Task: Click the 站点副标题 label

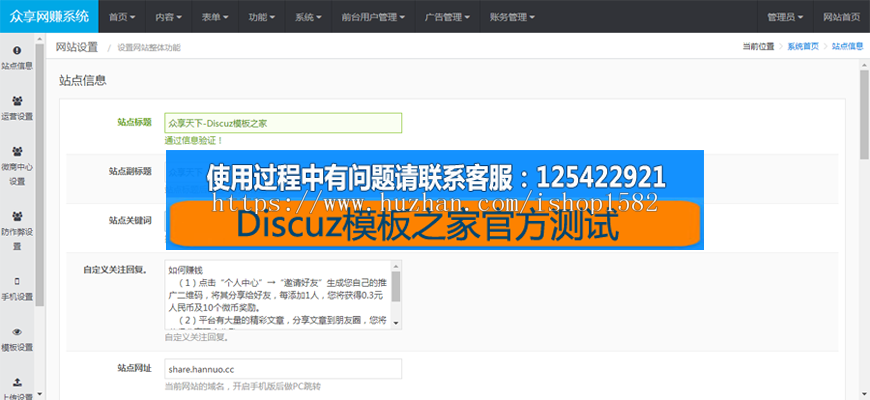Action: point(130,171)
